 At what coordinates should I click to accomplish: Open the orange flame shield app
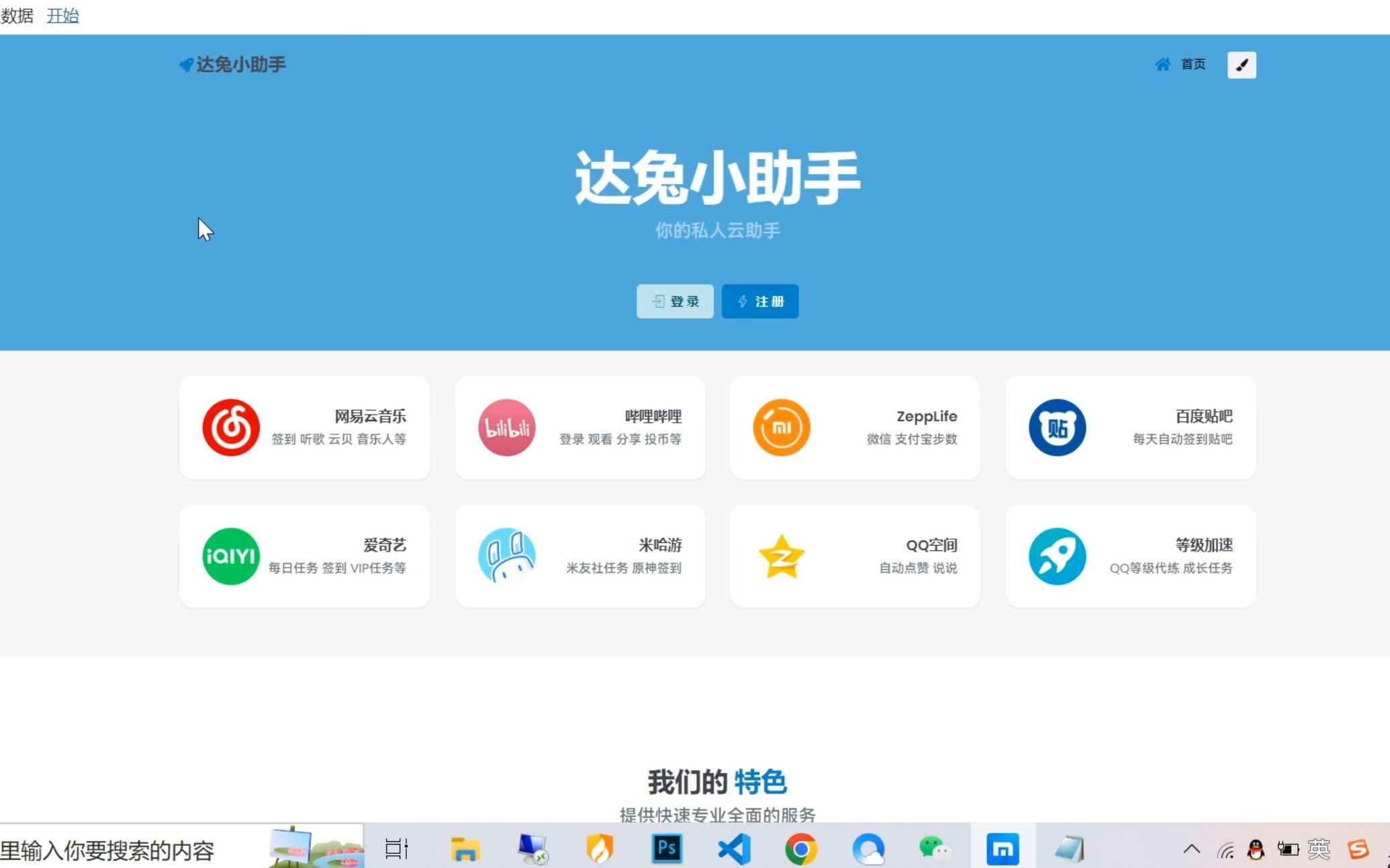point(600,849)
